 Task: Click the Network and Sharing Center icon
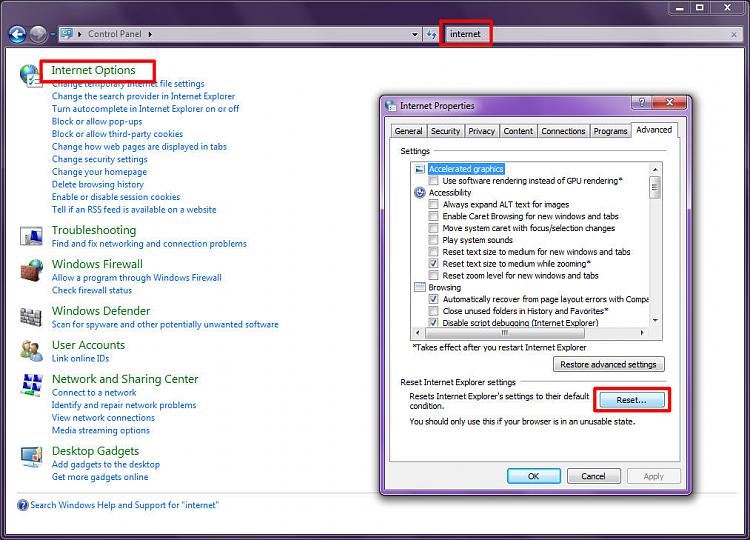click(32, 385)
